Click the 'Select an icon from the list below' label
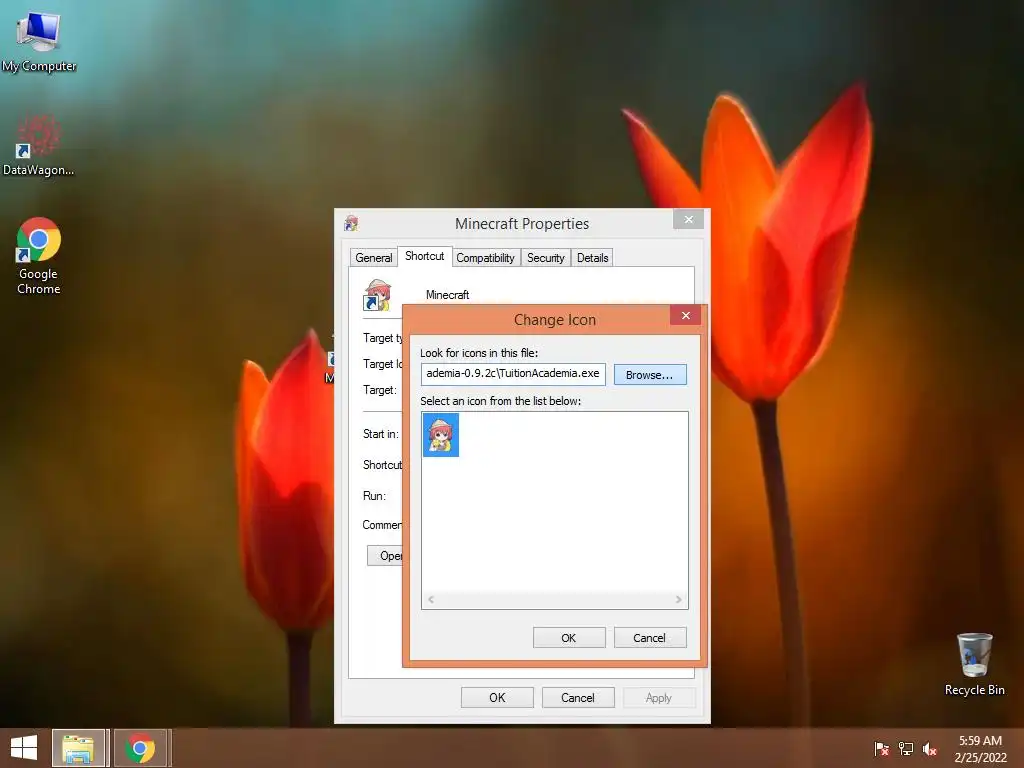Image resolution: width=1024 pixels, height=768 pixels. tap(500, 401)
